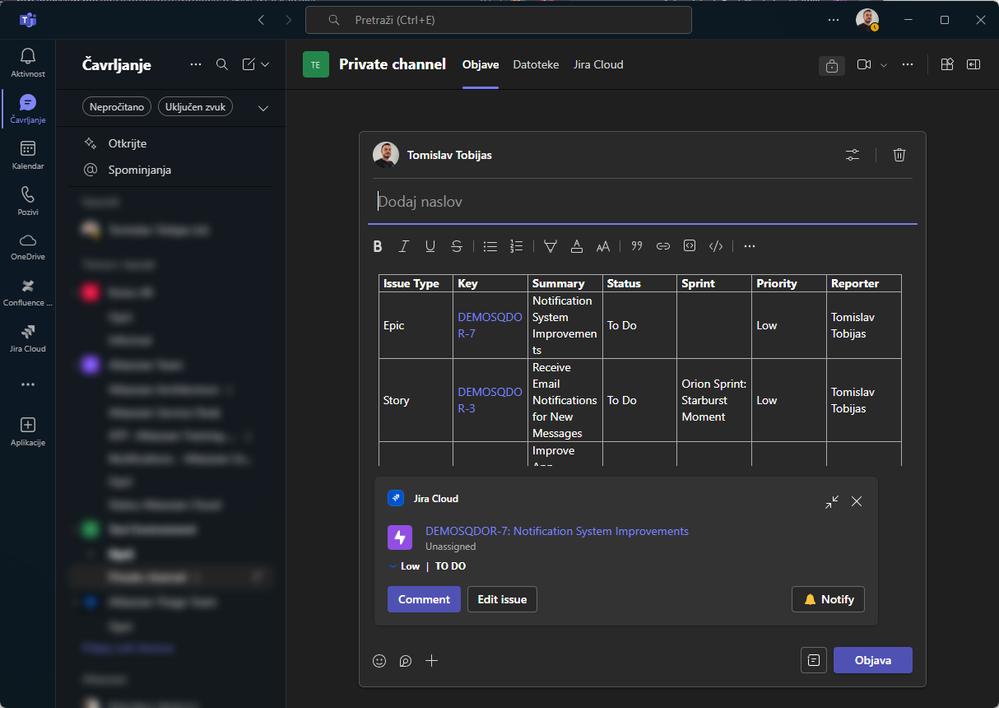Open the Kalendar view

coord(27,155)
